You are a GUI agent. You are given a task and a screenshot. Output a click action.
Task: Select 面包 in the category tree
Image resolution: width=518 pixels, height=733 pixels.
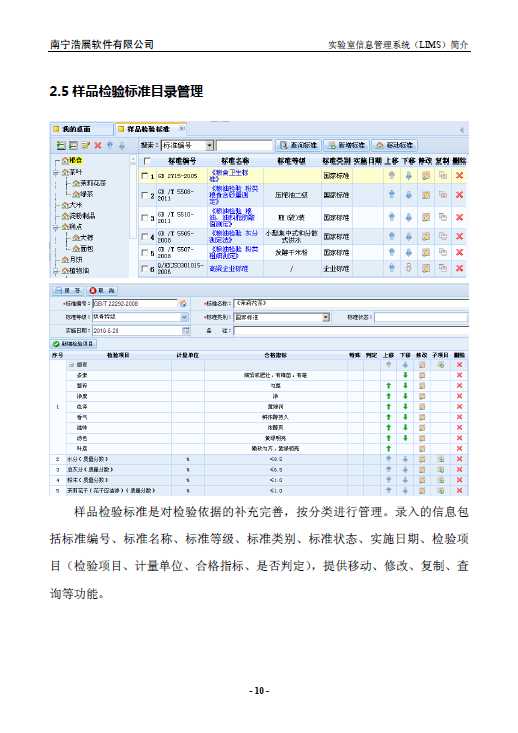coord(86,249)
